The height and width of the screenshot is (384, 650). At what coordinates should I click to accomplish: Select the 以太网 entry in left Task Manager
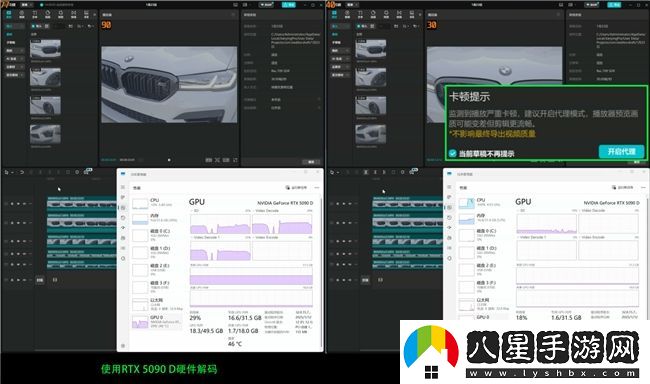157,304
